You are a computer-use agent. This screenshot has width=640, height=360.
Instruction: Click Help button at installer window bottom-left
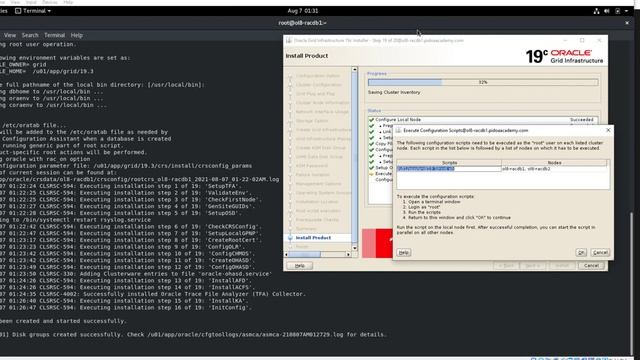300,266
